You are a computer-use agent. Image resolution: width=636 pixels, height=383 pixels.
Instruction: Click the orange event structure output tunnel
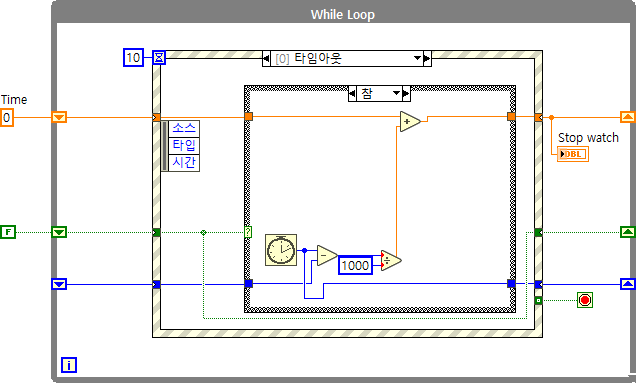(x=539, y=118)
